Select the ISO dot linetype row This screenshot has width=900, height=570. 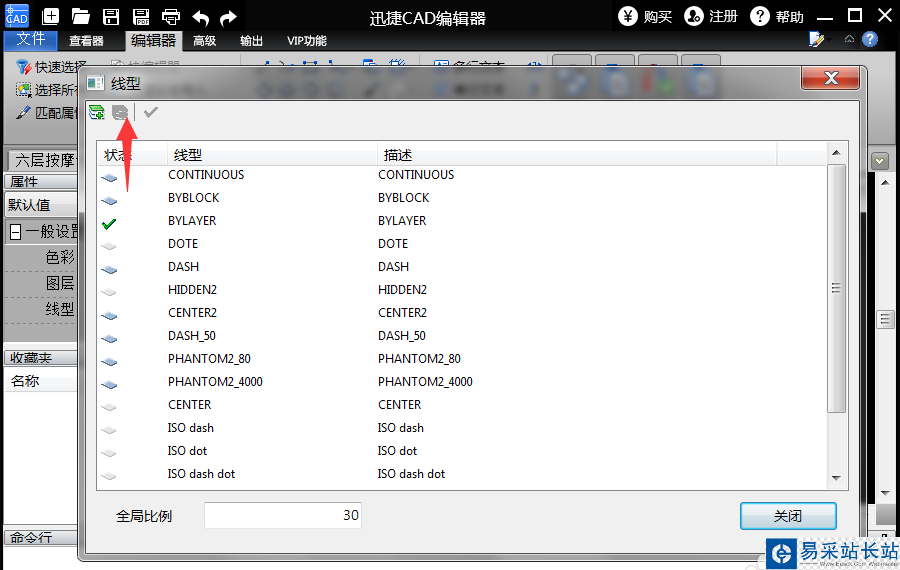click(462, 451)
